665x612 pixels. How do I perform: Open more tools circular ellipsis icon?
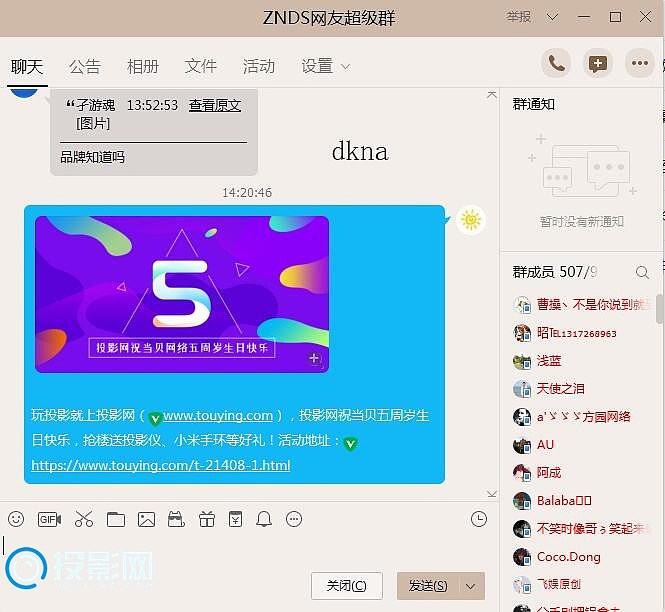tap(294, 519)
